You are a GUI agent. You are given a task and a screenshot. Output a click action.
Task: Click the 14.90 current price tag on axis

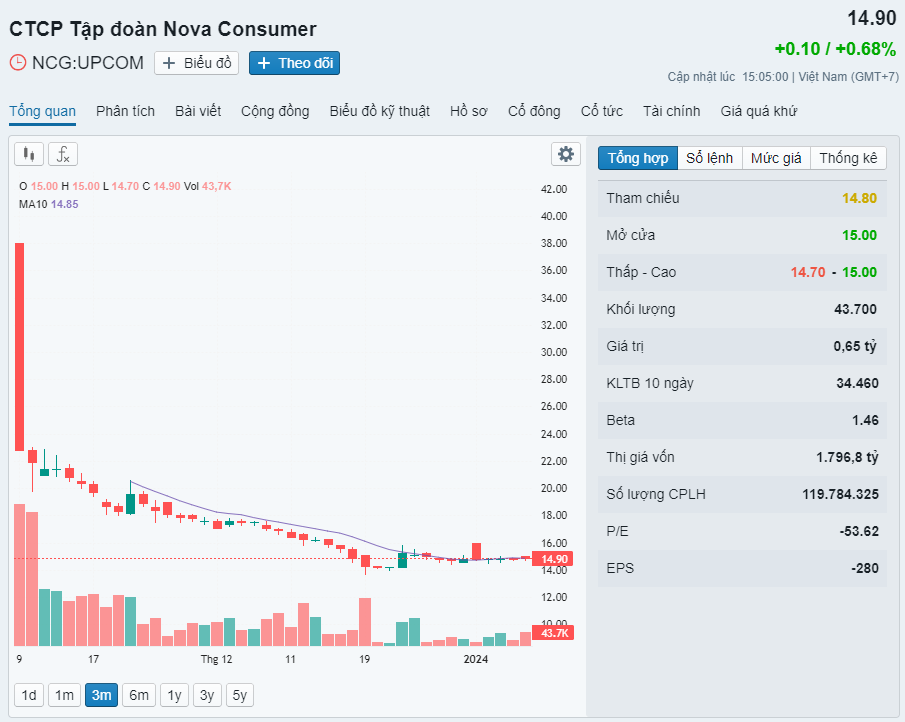[553, 559]
